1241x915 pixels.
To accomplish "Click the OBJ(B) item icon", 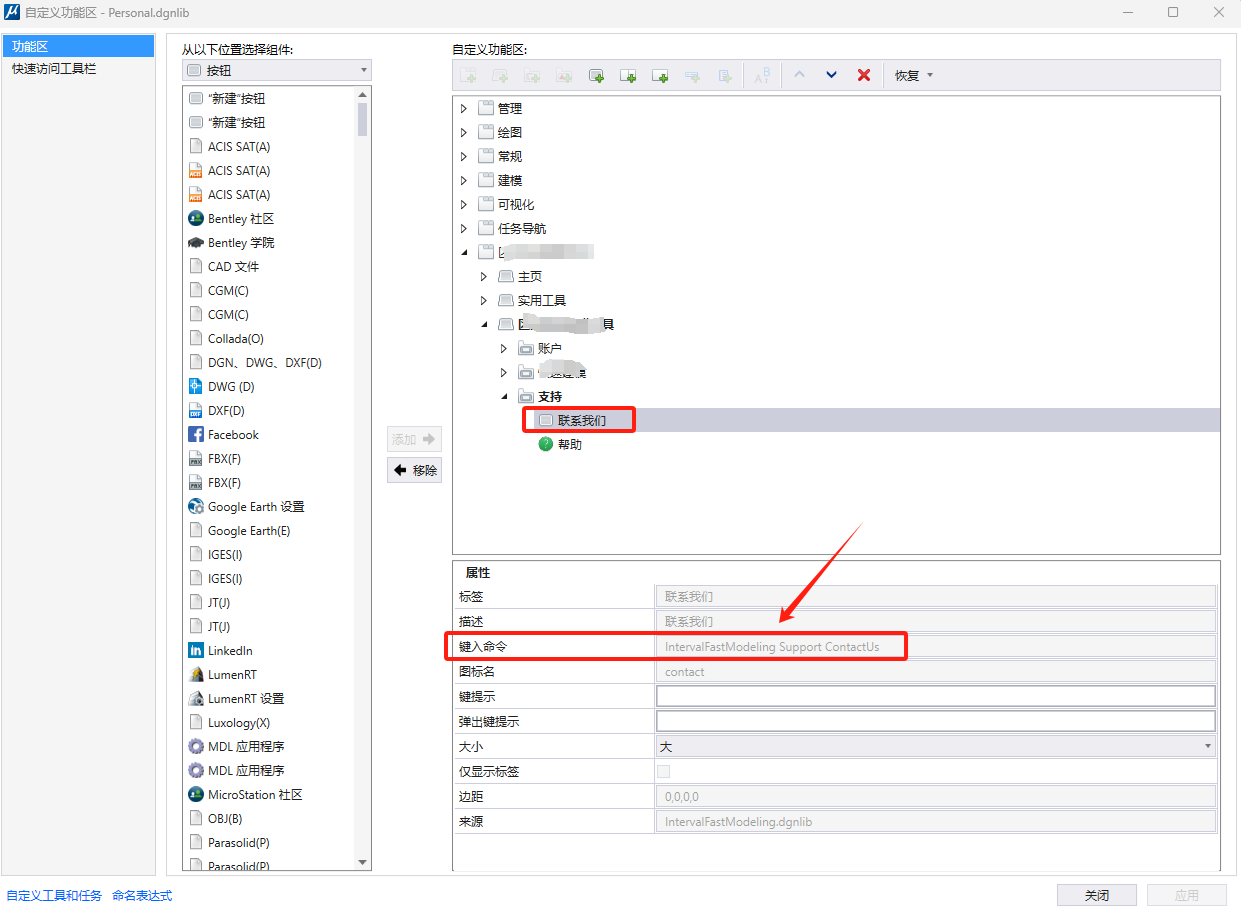I will click(x=196, y=818).
